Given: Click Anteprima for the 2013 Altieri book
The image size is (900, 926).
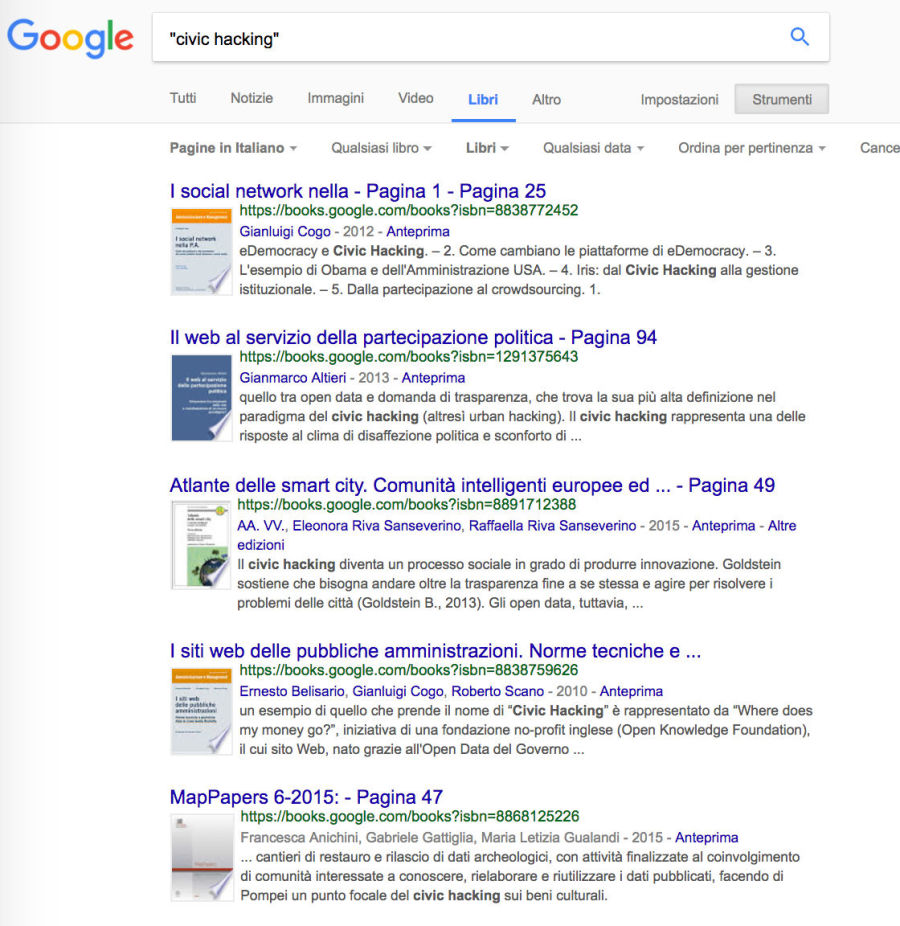Looking at the screenshot, I should pos(433,378).
